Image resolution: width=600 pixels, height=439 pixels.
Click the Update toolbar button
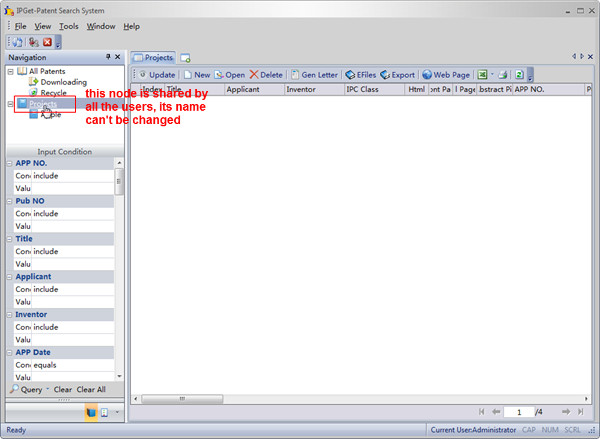pyautogui.click(x=157, y=75)
